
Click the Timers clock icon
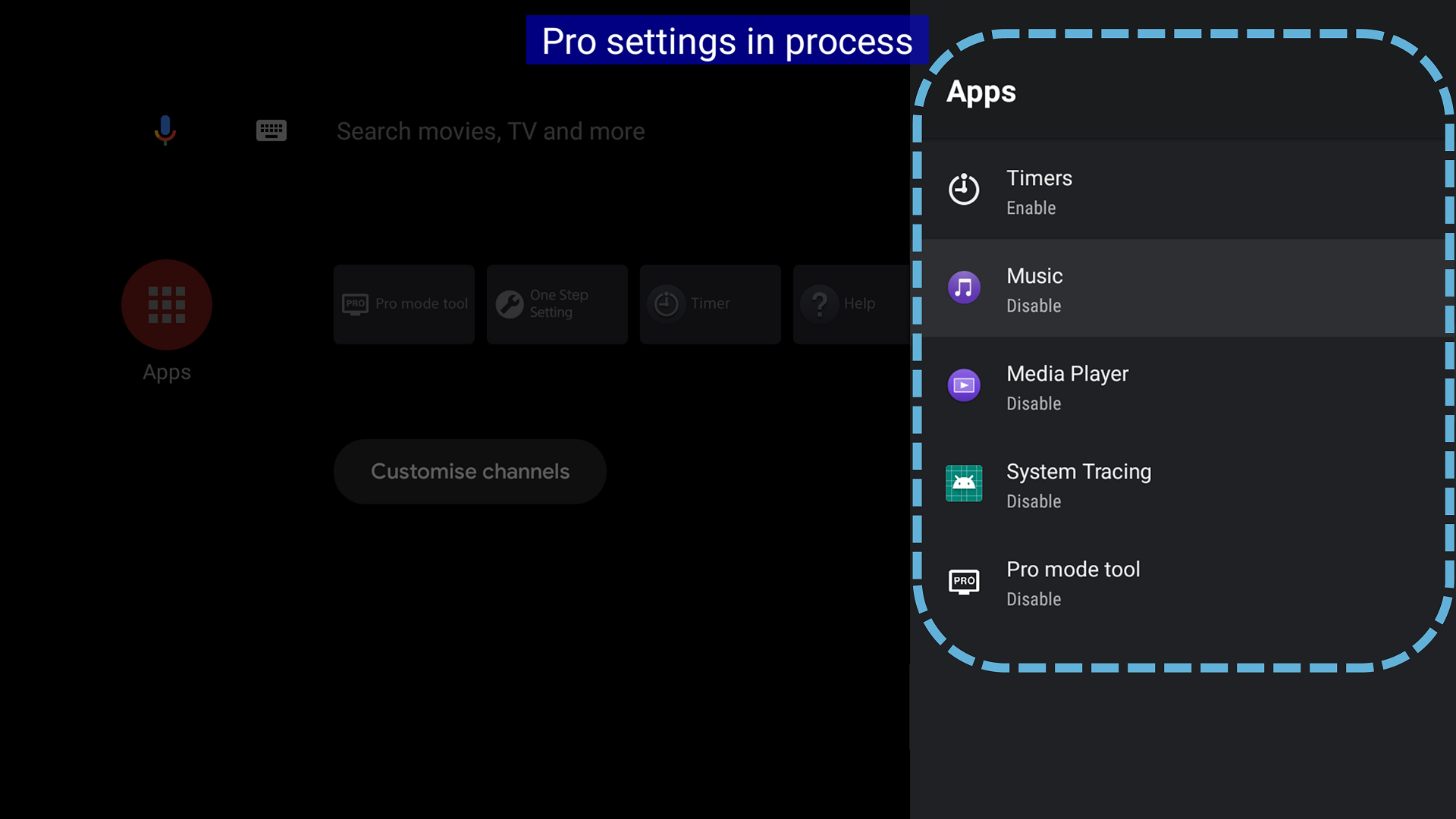(x=964, y=190)
